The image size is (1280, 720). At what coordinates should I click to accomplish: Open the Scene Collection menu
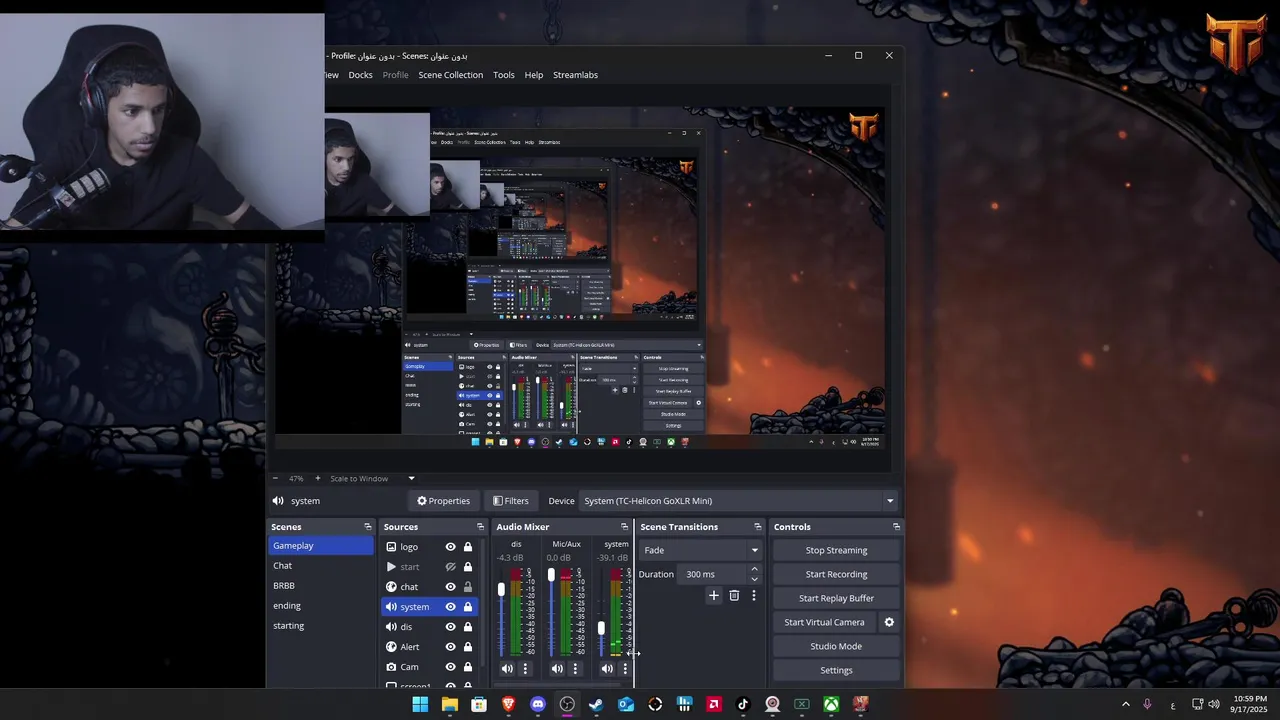pyautogui.click(x=450, y=75)
